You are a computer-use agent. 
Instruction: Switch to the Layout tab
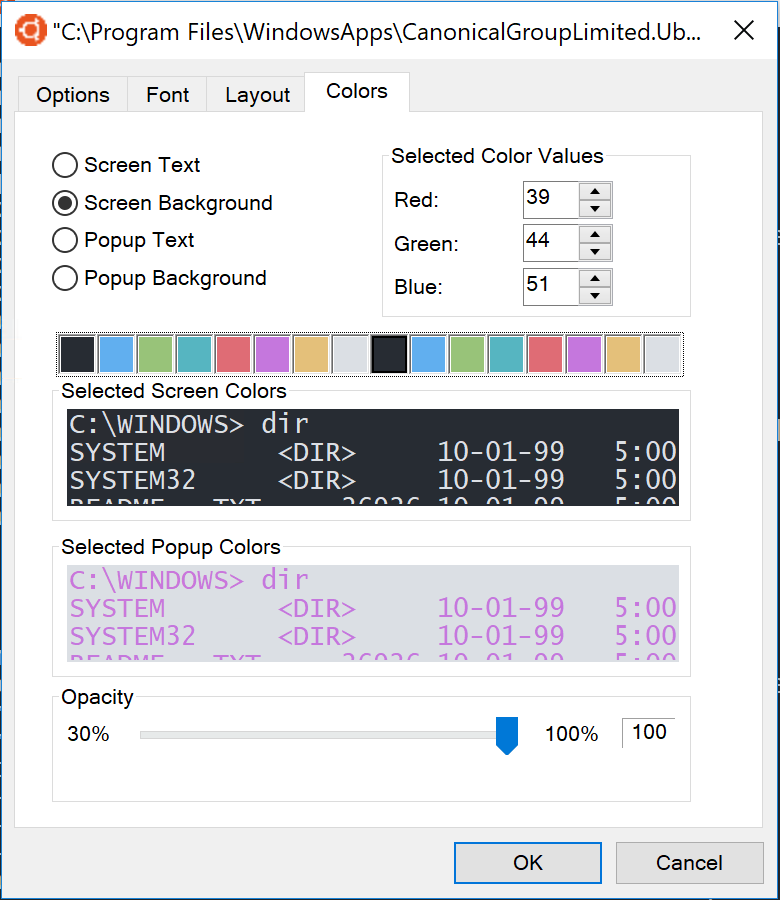coord(256,94)
